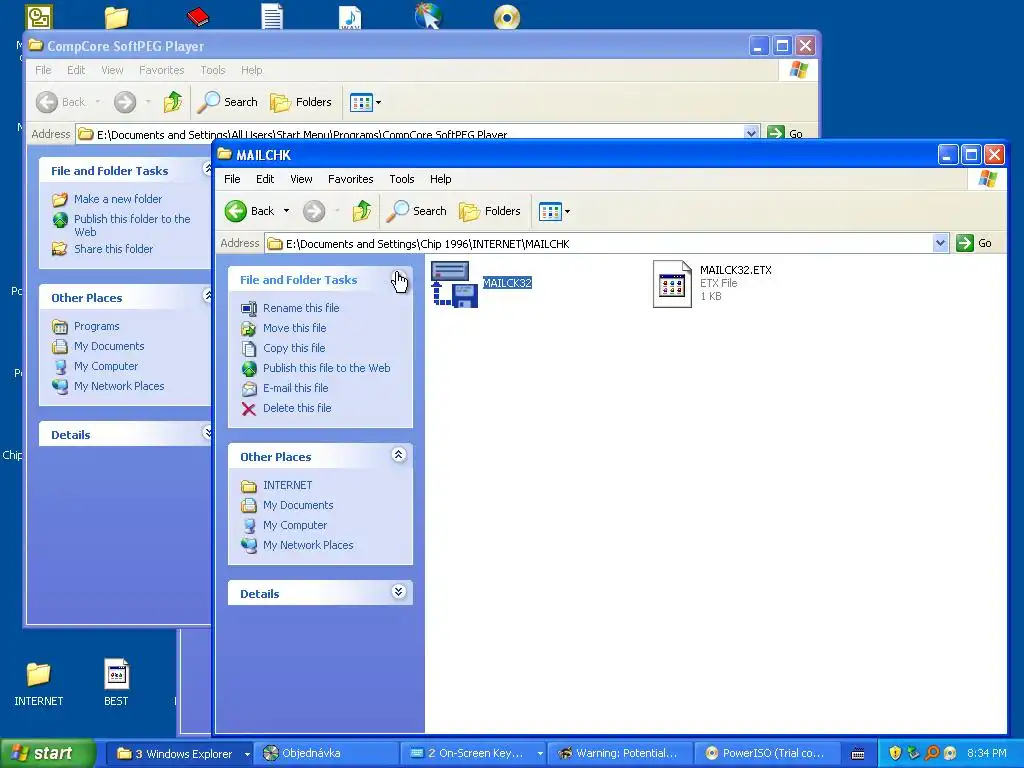
Task: Expand Details panel in MAILCHK window
Action: click(x=398, y=592)
